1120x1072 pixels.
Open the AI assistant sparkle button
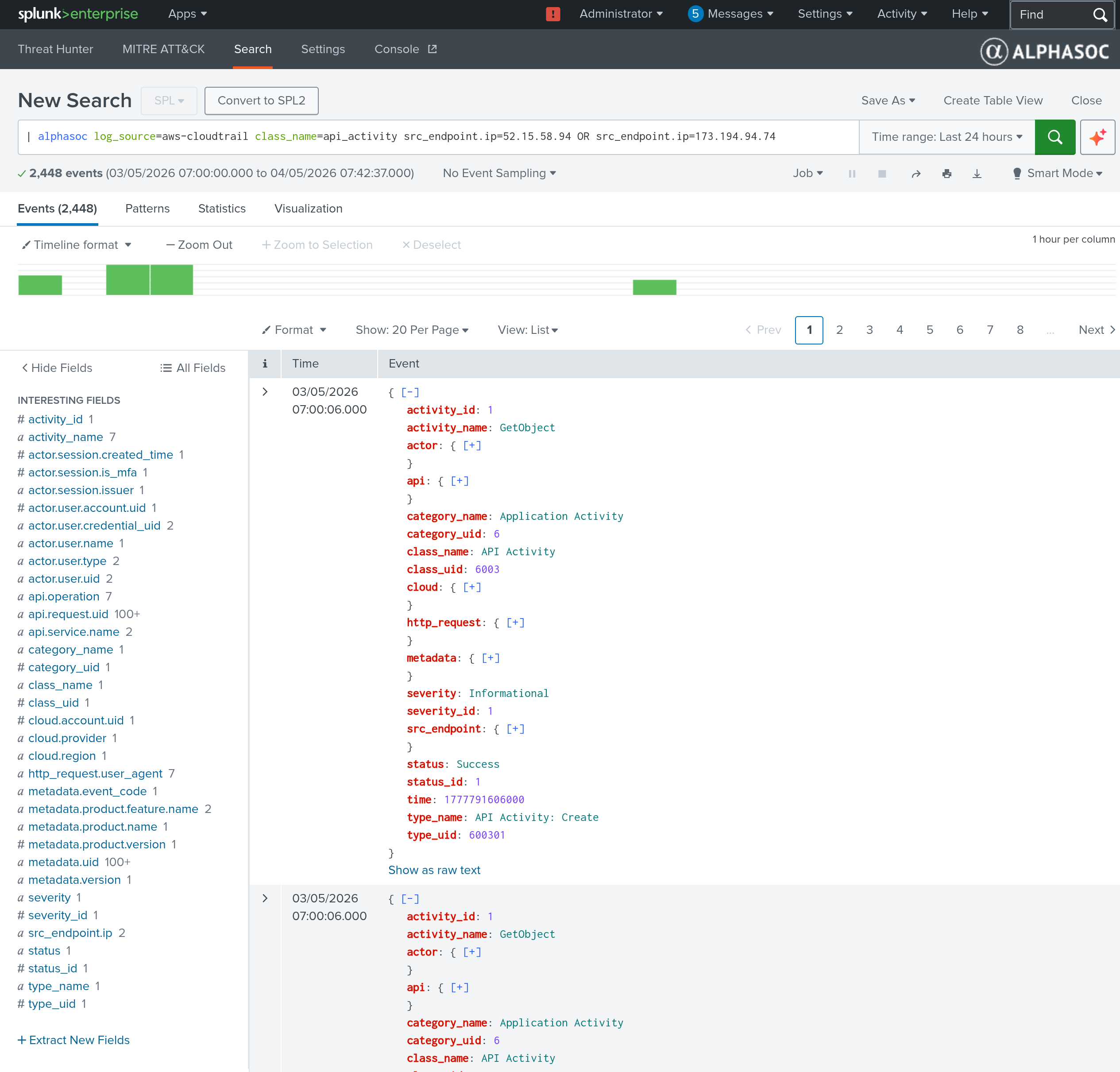[1097, 137]
